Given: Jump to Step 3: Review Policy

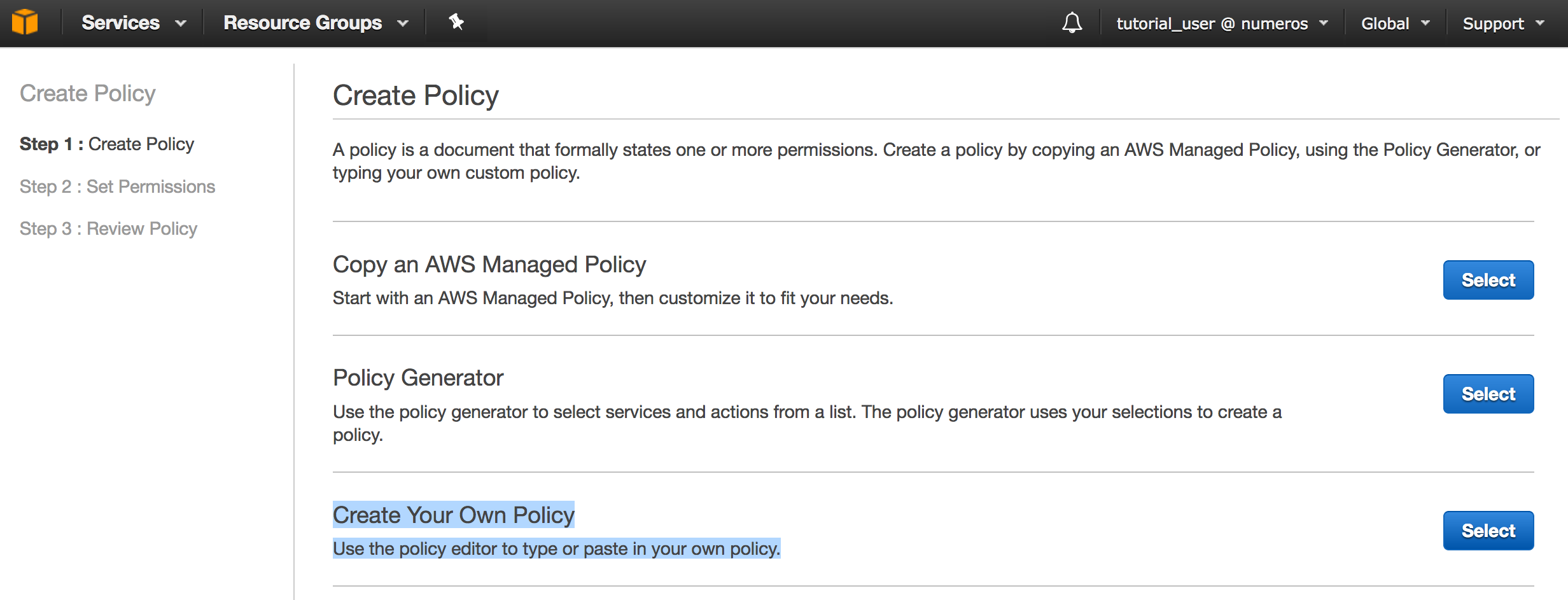Looking at the screenshot, I should [x=108, y=228].
